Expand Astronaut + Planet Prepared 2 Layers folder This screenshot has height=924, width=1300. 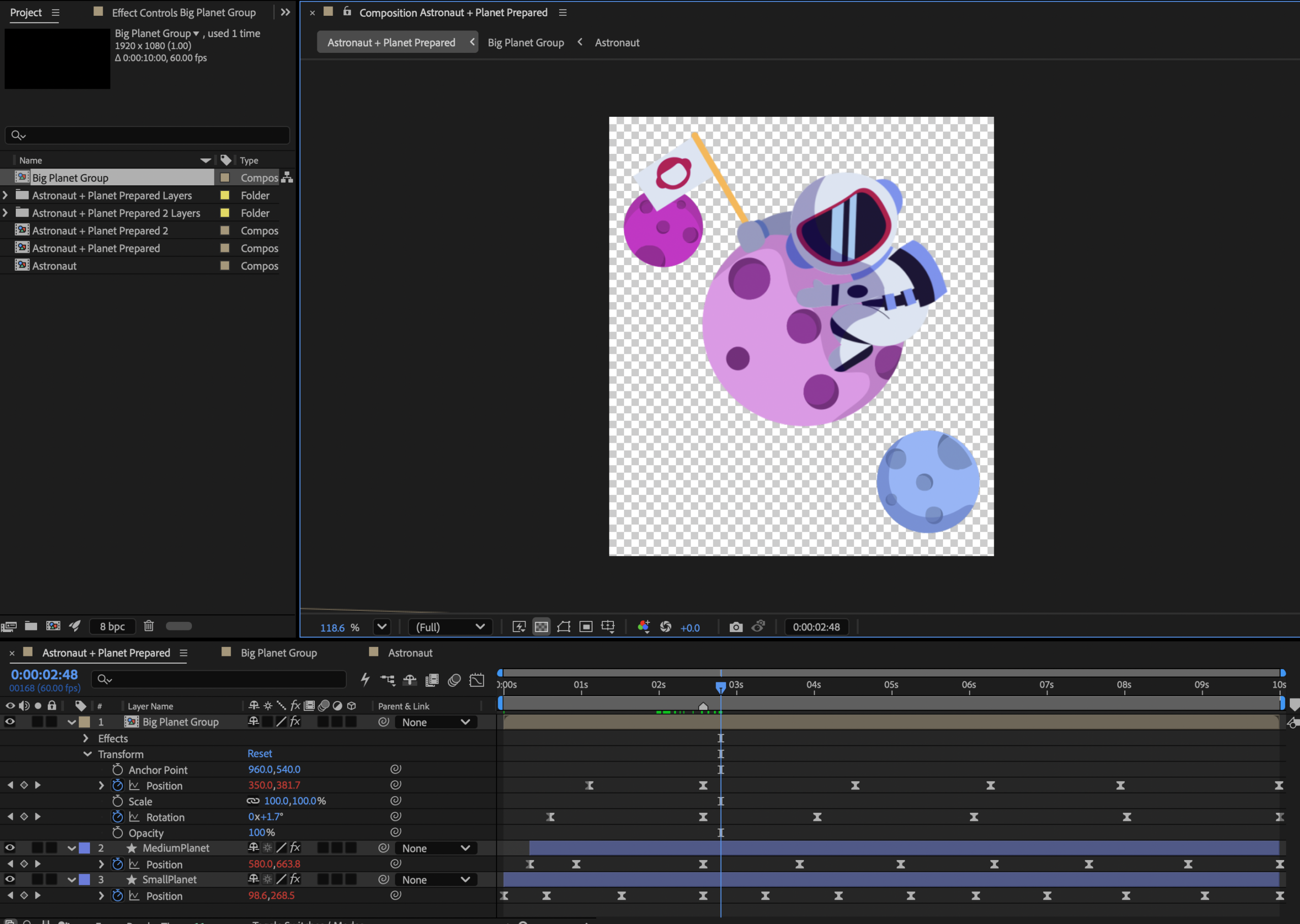click(5, 213)
